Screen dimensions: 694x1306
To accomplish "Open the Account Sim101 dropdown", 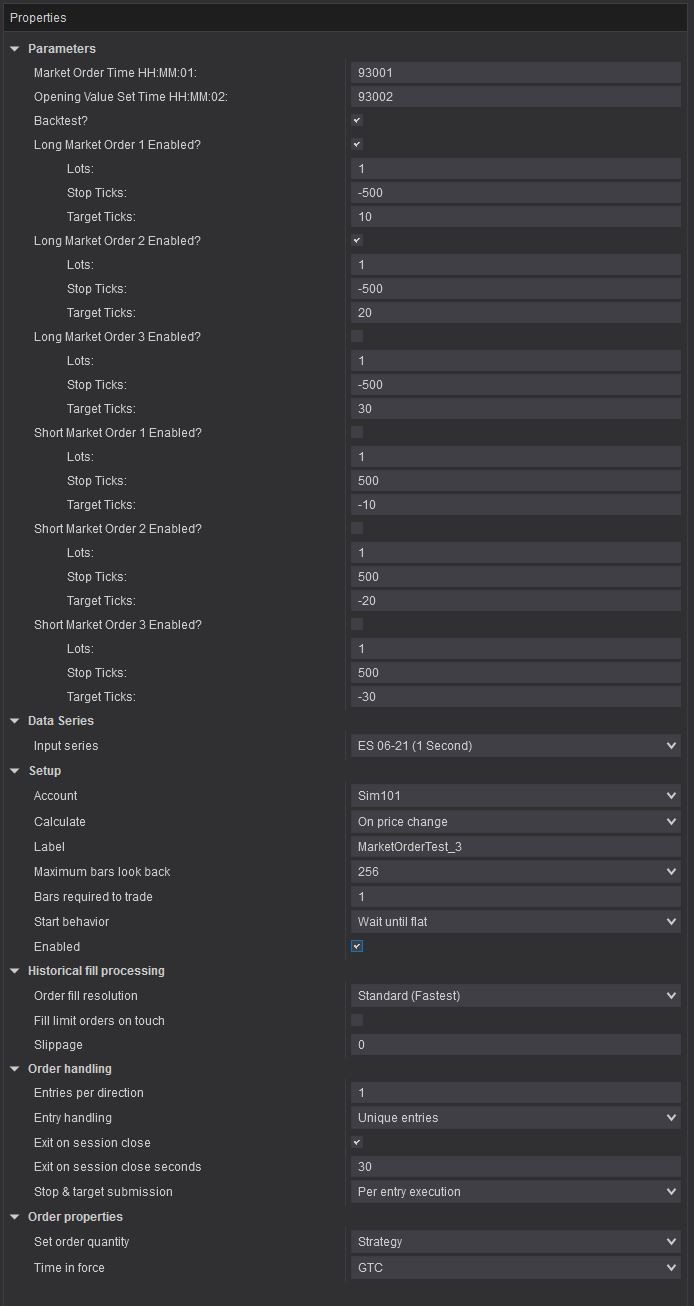I will [515, 796].
